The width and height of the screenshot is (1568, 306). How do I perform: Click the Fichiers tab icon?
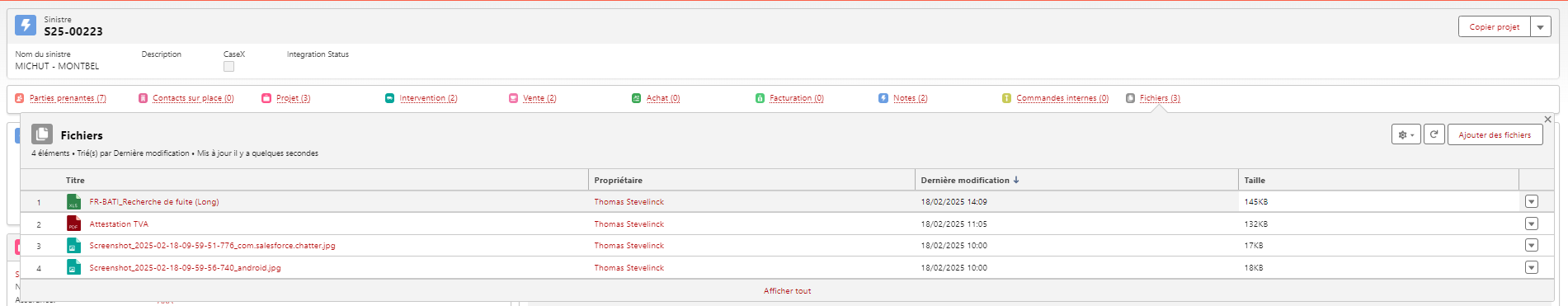point(1130,98)
